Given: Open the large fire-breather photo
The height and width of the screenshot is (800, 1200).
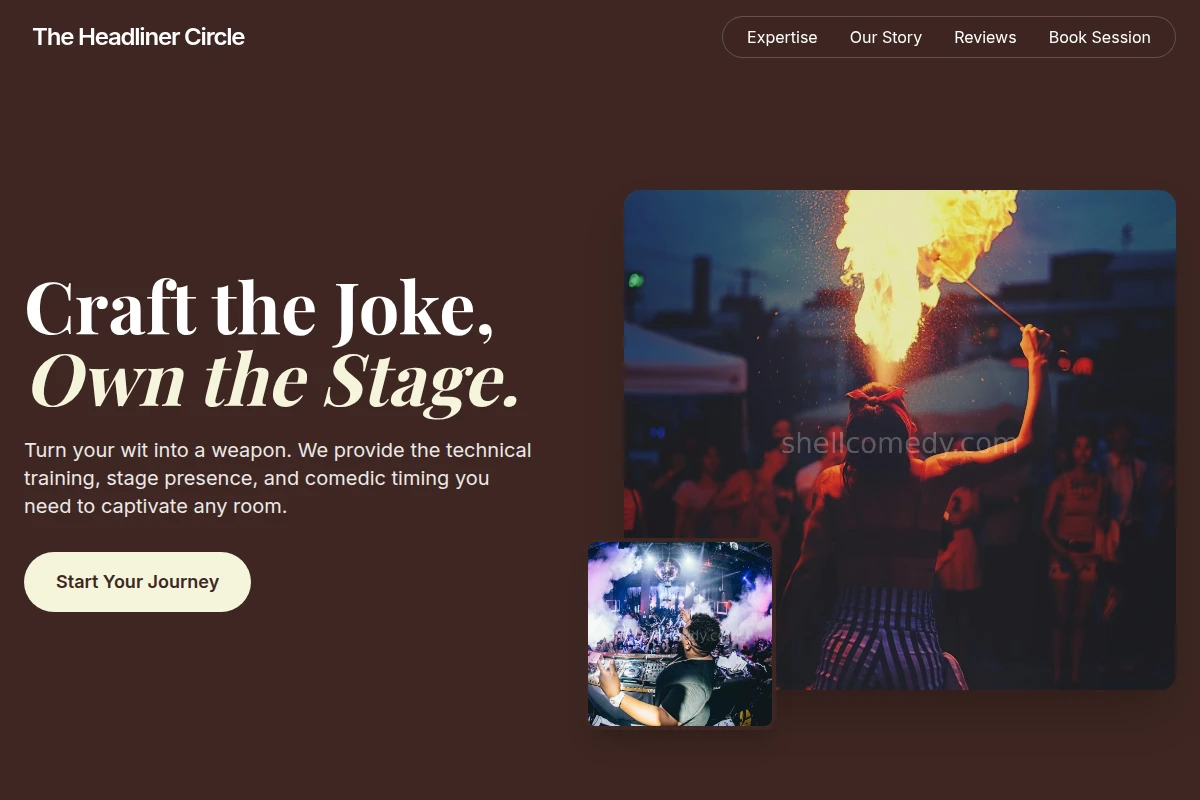Looking at the screenshot, I should 900,440.
